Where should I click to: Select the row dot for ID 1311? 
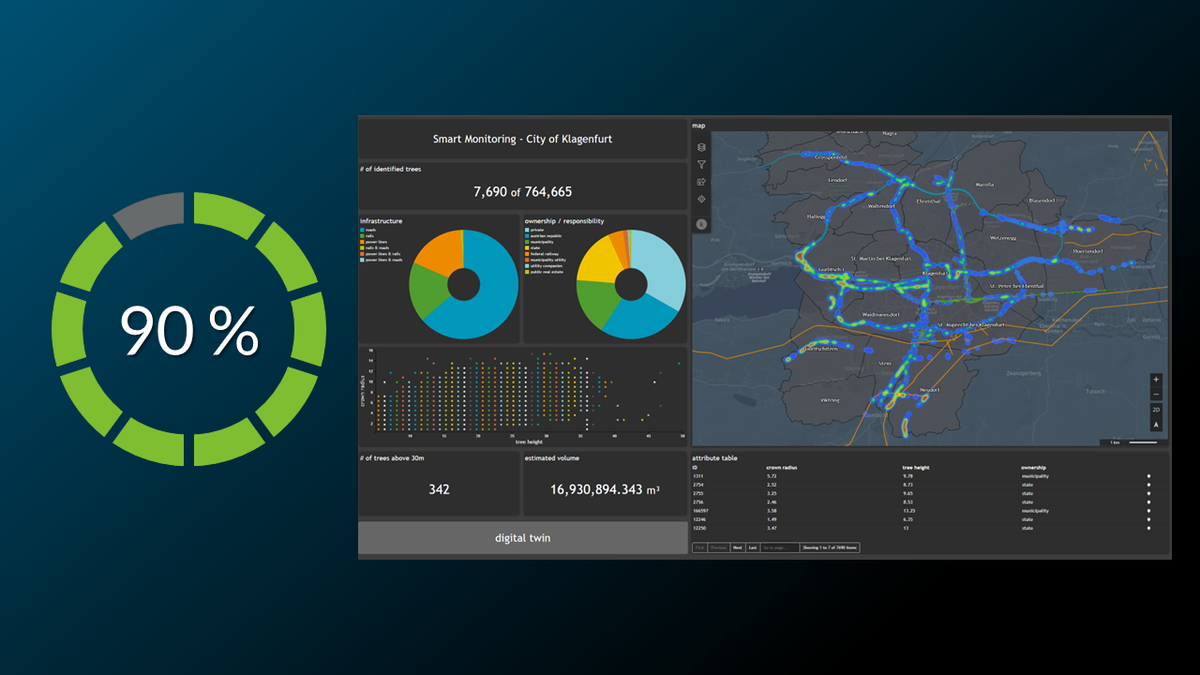1148,476
